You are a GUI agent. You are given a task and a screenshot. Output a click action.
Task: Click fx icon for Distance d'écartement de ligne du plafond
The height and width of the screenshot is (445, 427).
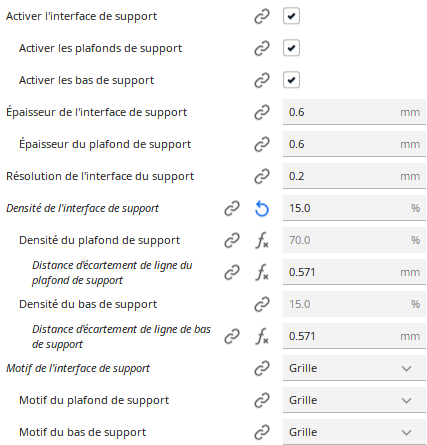coord(262,272)
